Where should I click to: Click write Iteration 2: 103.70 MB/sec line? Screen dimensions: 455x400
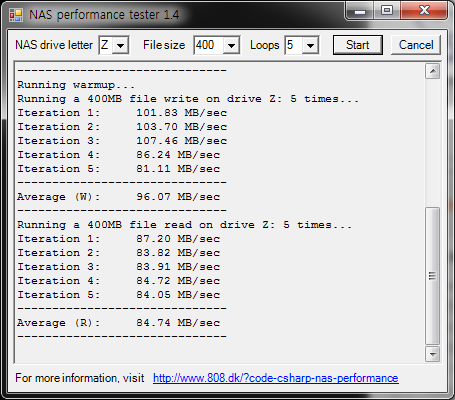[x=122, y=127]
